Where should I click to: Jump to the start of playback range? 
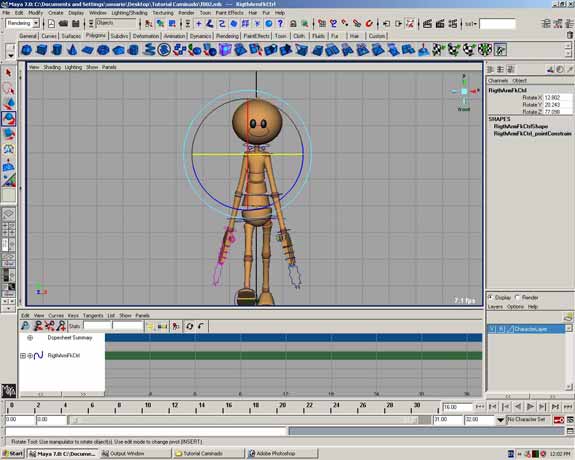pos(480,406)
